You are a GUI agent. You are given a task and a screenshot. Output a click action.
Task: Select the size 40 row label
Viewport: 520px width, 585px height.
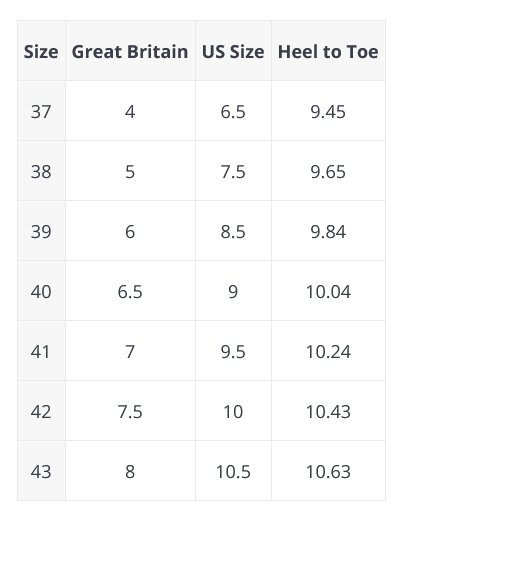(41, 291)
